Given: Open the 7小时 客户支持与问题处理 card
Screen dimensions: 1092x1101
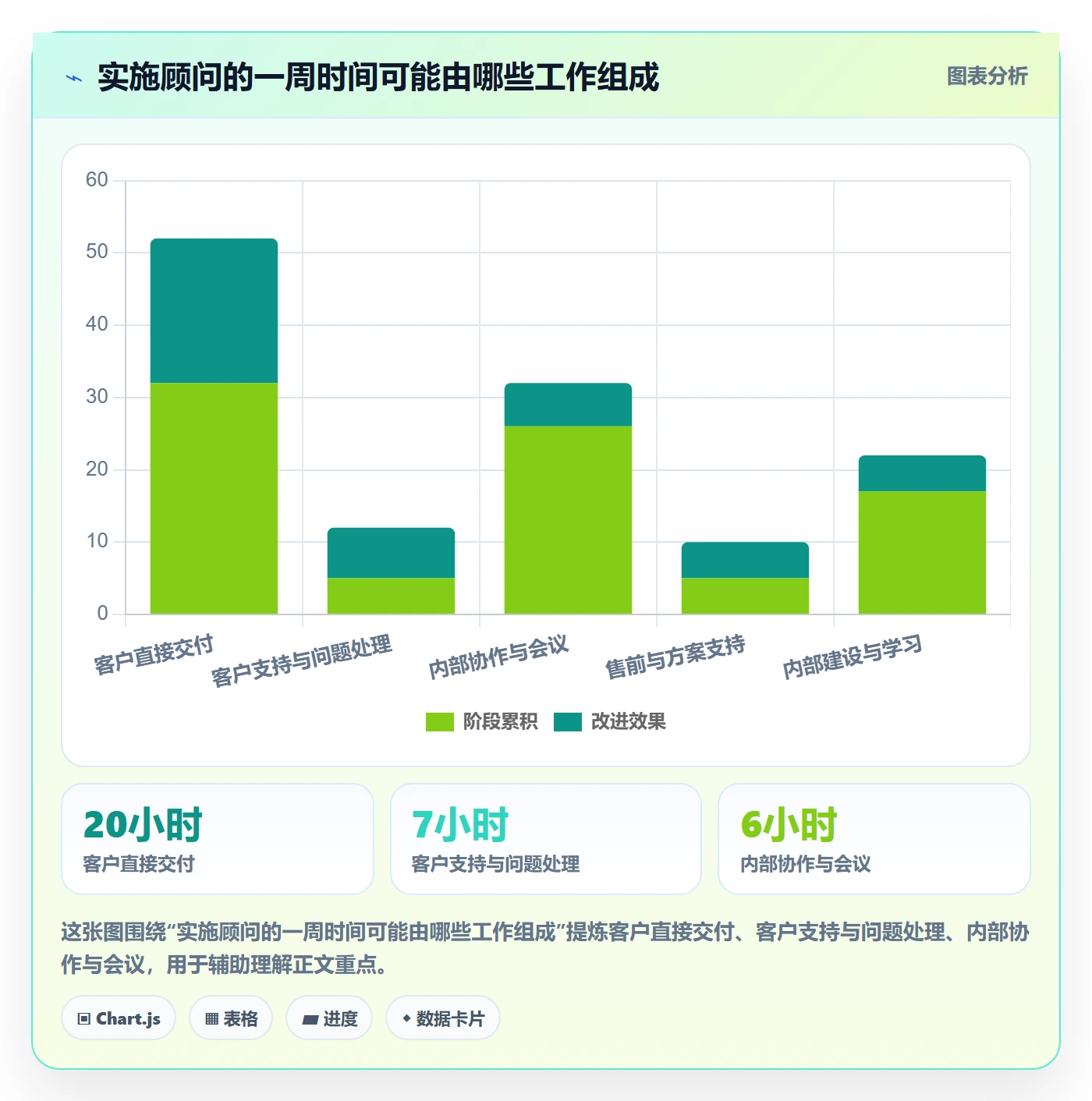Looking at the screenshot, I should [x=546, y=839].
